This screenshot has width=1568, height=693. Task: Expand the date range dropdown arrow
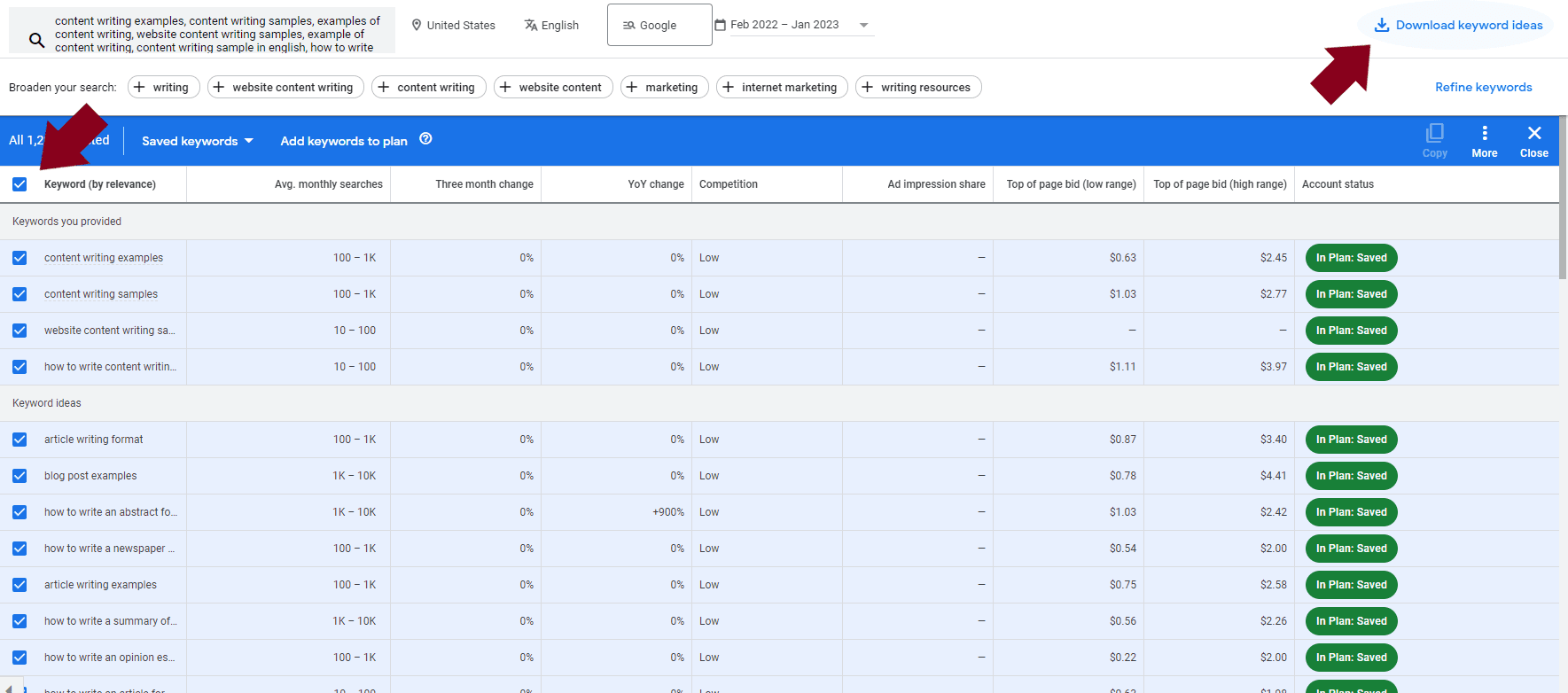point(863,25)
